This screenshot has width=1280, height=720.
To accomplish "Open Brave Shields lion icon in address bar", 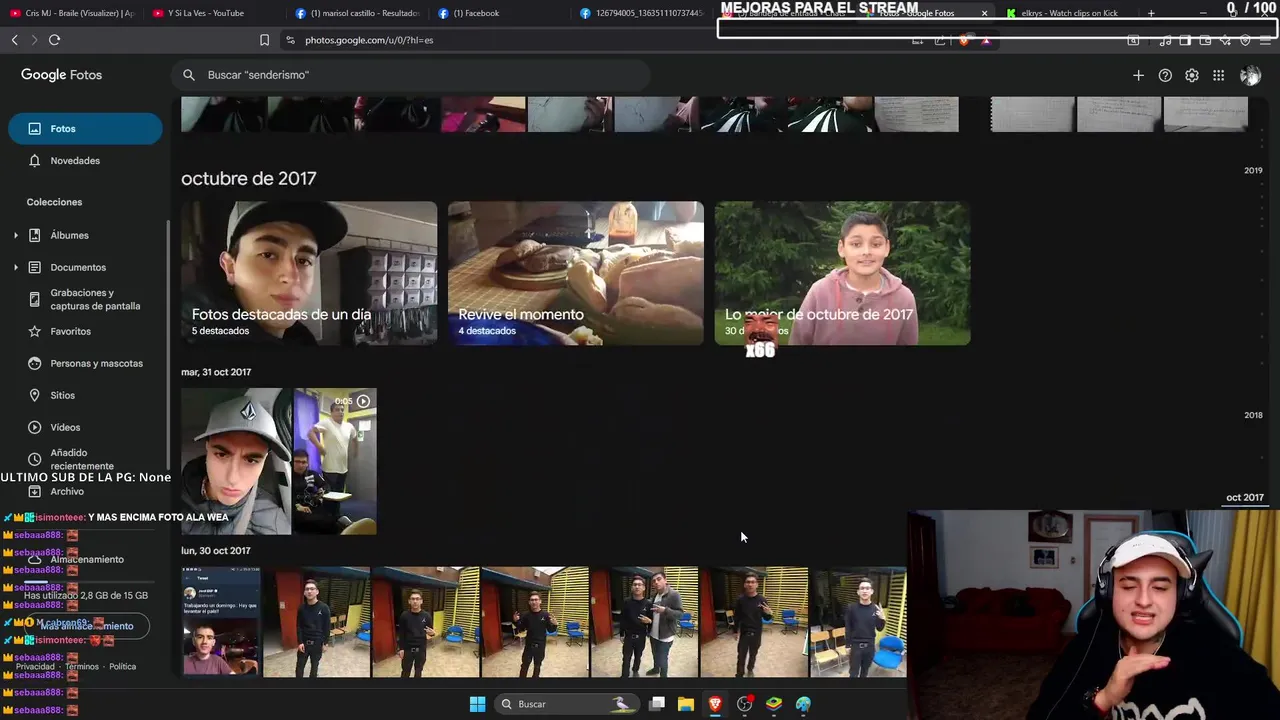I will click(x=964, y=40).
